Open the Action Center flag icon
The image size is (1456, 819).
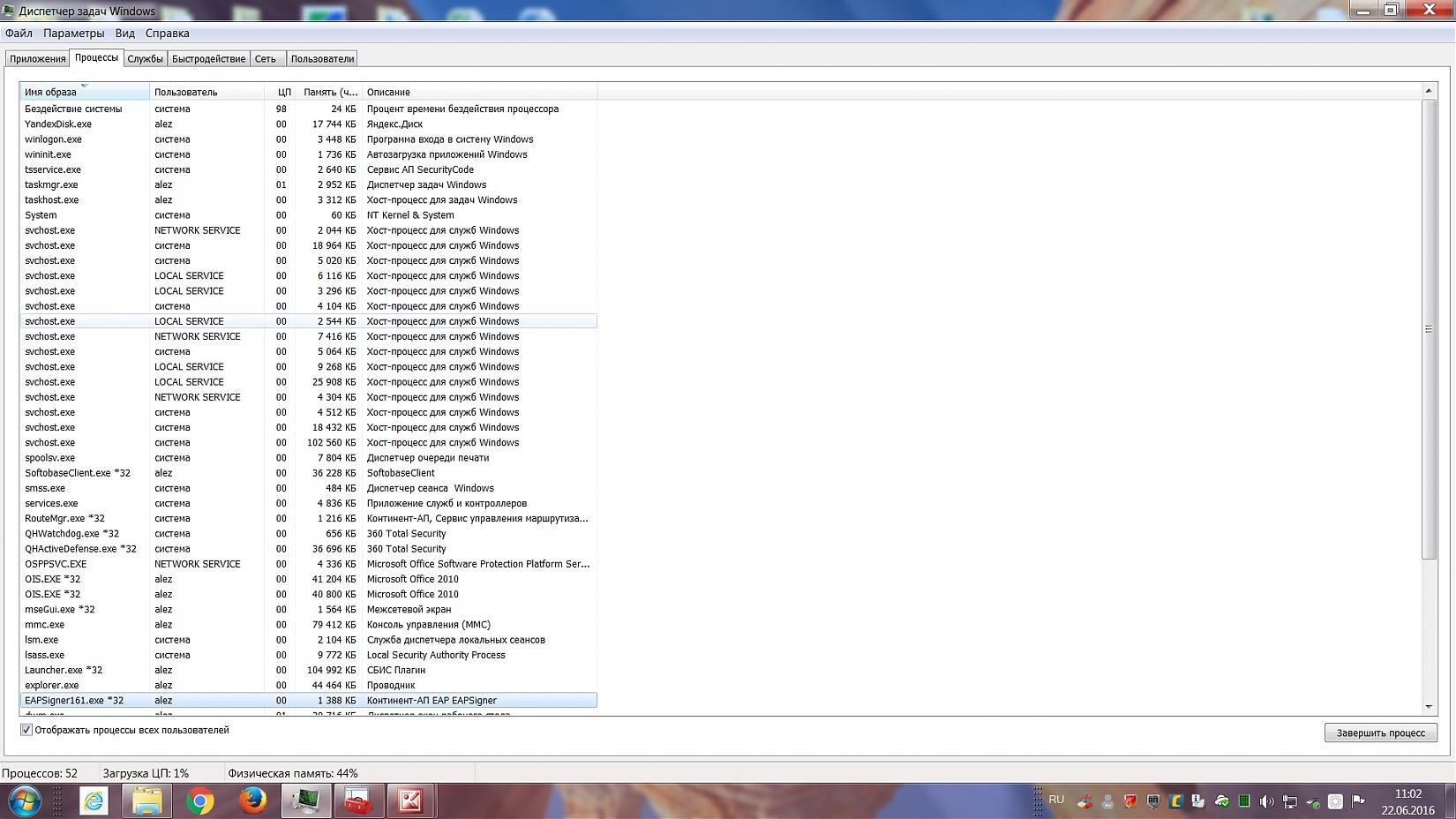pos(1359,801)
